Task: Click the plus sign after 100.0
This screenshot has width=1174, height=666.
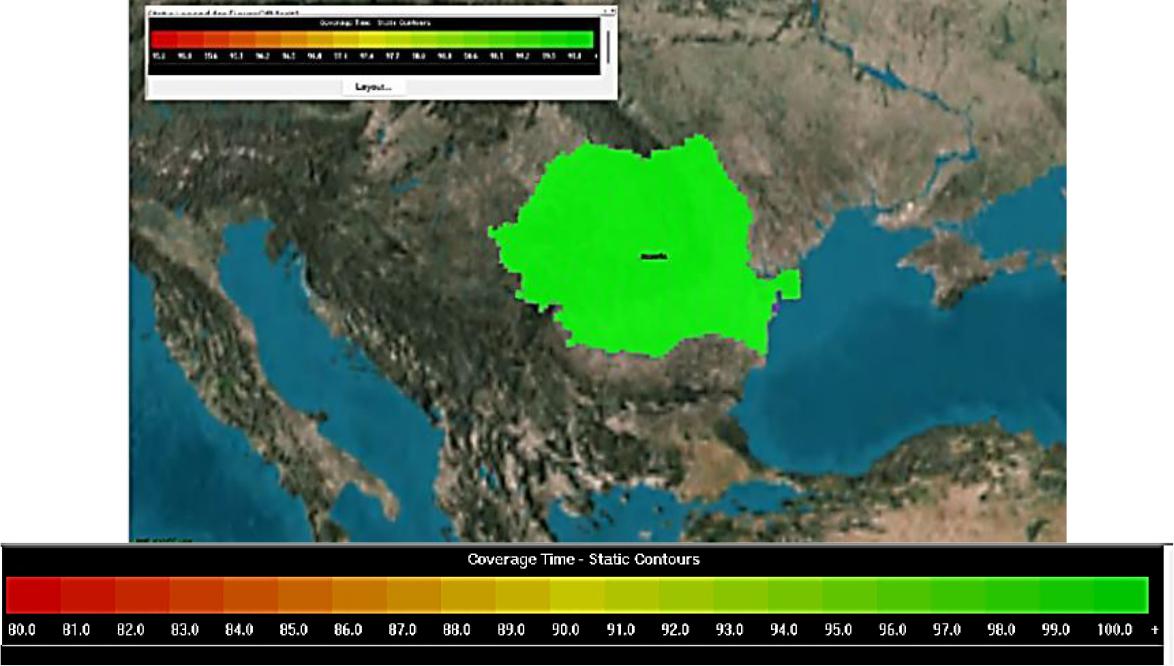Action: (1156, 630)
